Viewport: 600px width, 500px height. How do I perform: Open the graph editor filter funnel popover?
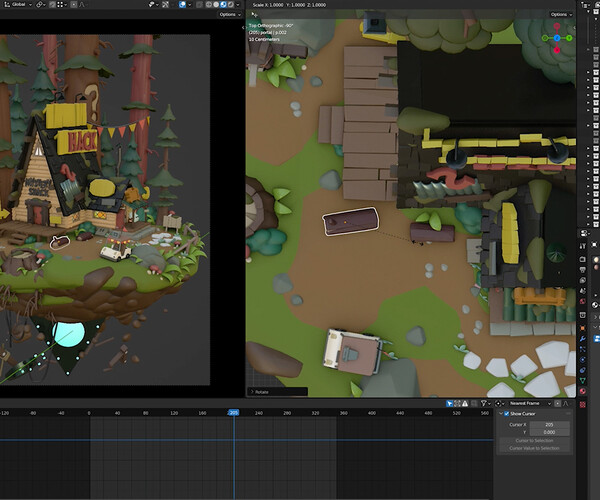[x=485, y=403]
